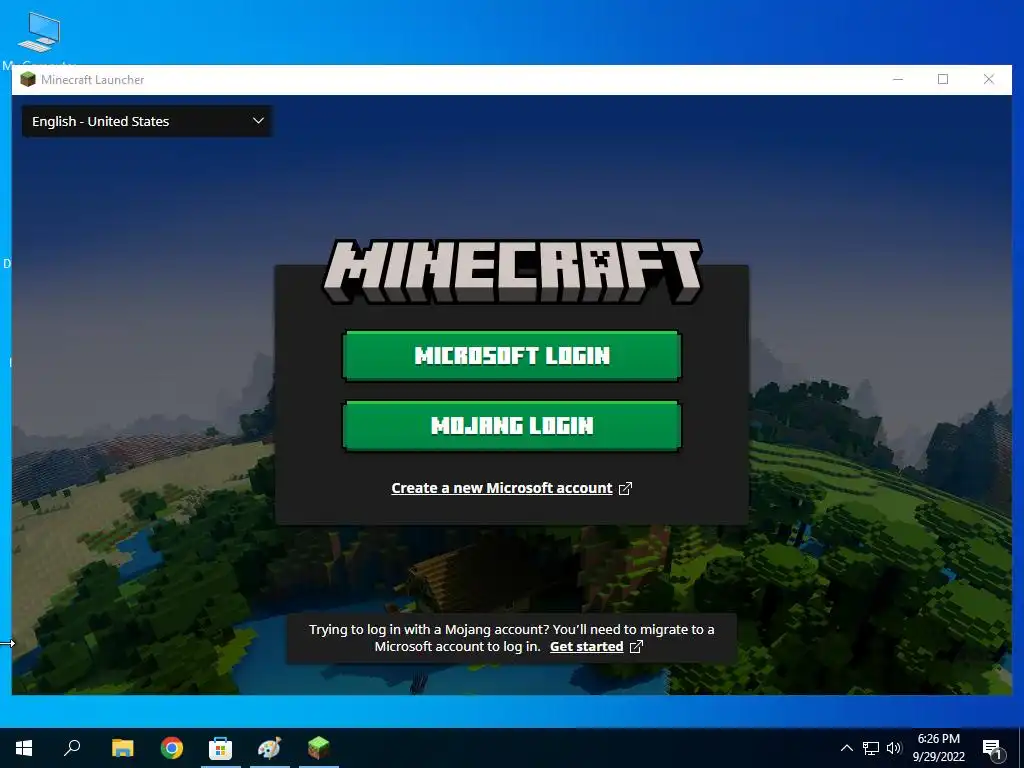Open the clock showing 6:26 PM
The width and height of the screenshot is (1024, 768).
point(938,748)
